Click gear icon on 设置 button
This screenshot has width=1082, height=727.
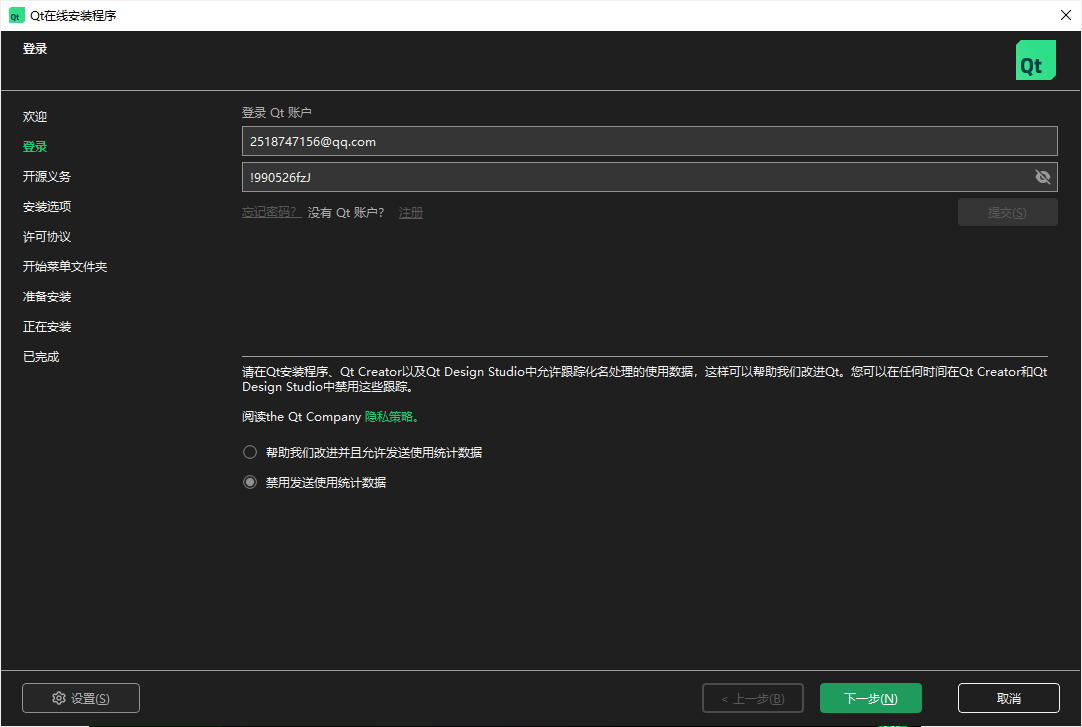(x=59, y=698)
